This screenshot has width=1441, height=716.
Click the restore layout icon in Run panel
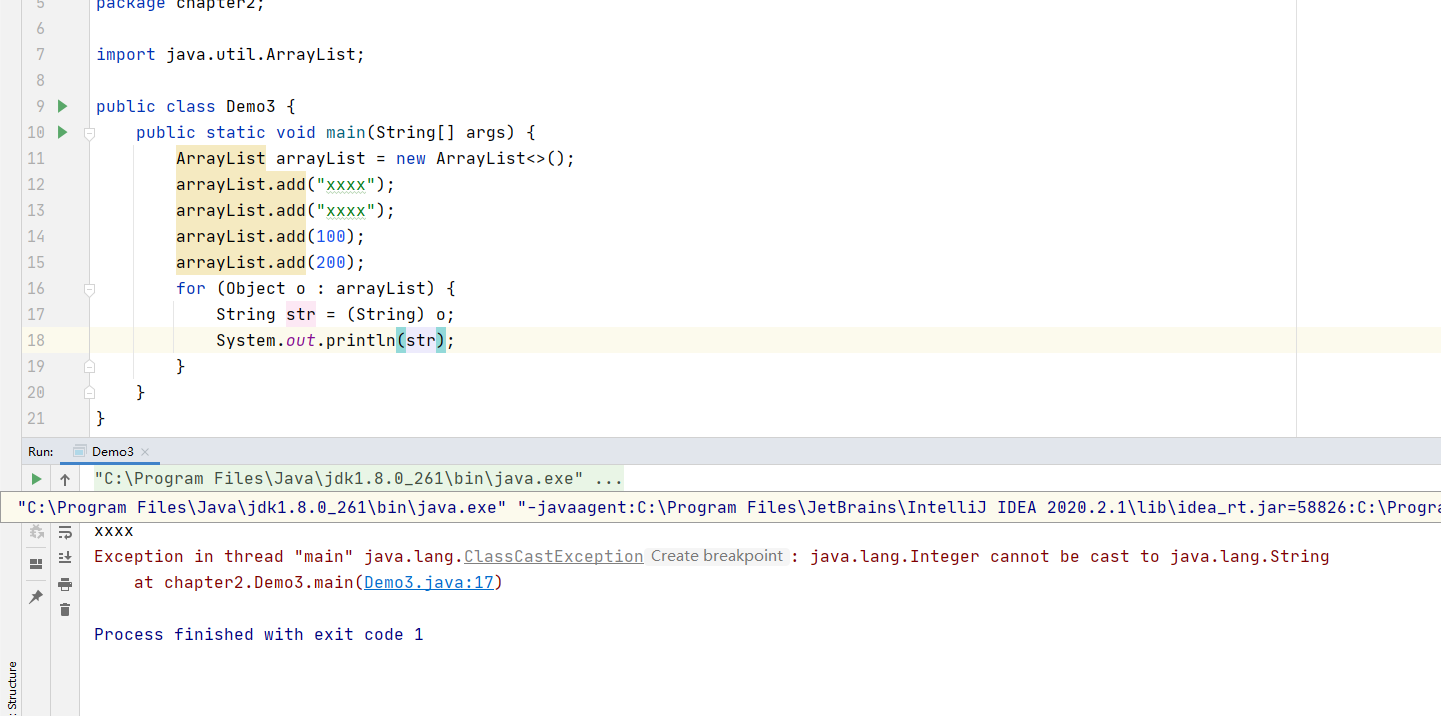36,564
